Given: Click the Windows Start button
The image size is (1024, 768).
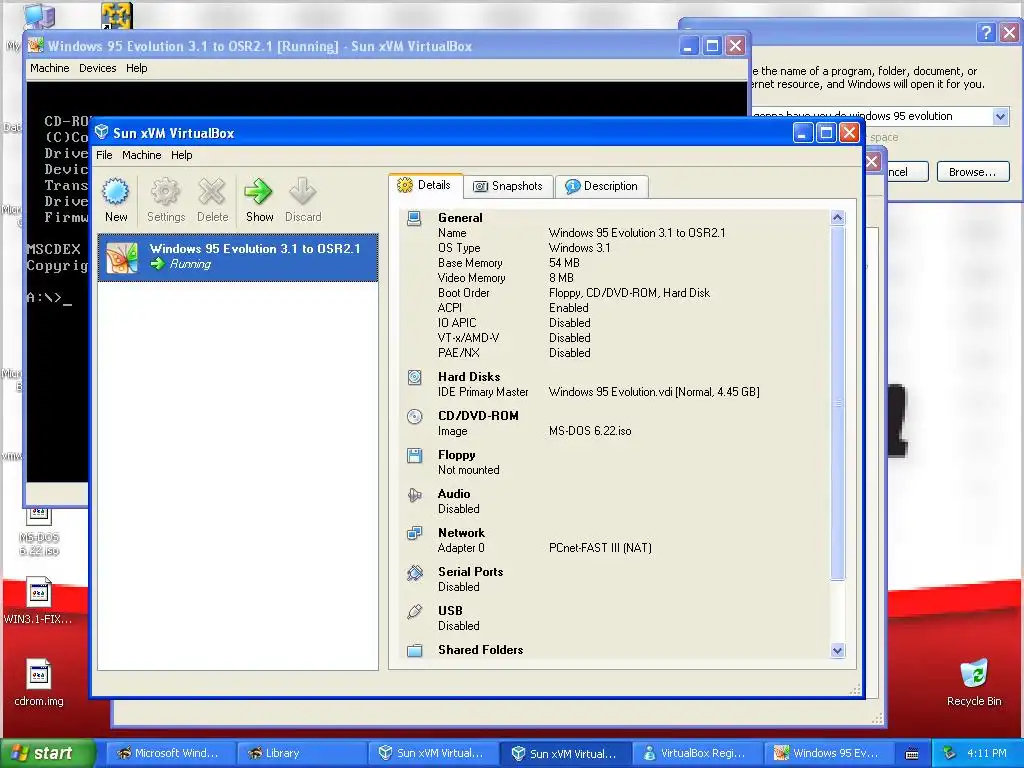Looking at the screenshot, I should [48, 753].
